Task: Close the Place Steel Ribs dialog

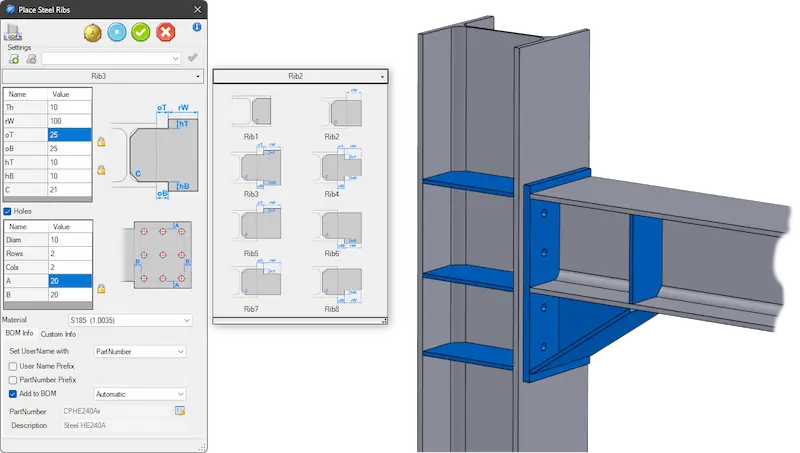Action: click(x=197, y=9)
